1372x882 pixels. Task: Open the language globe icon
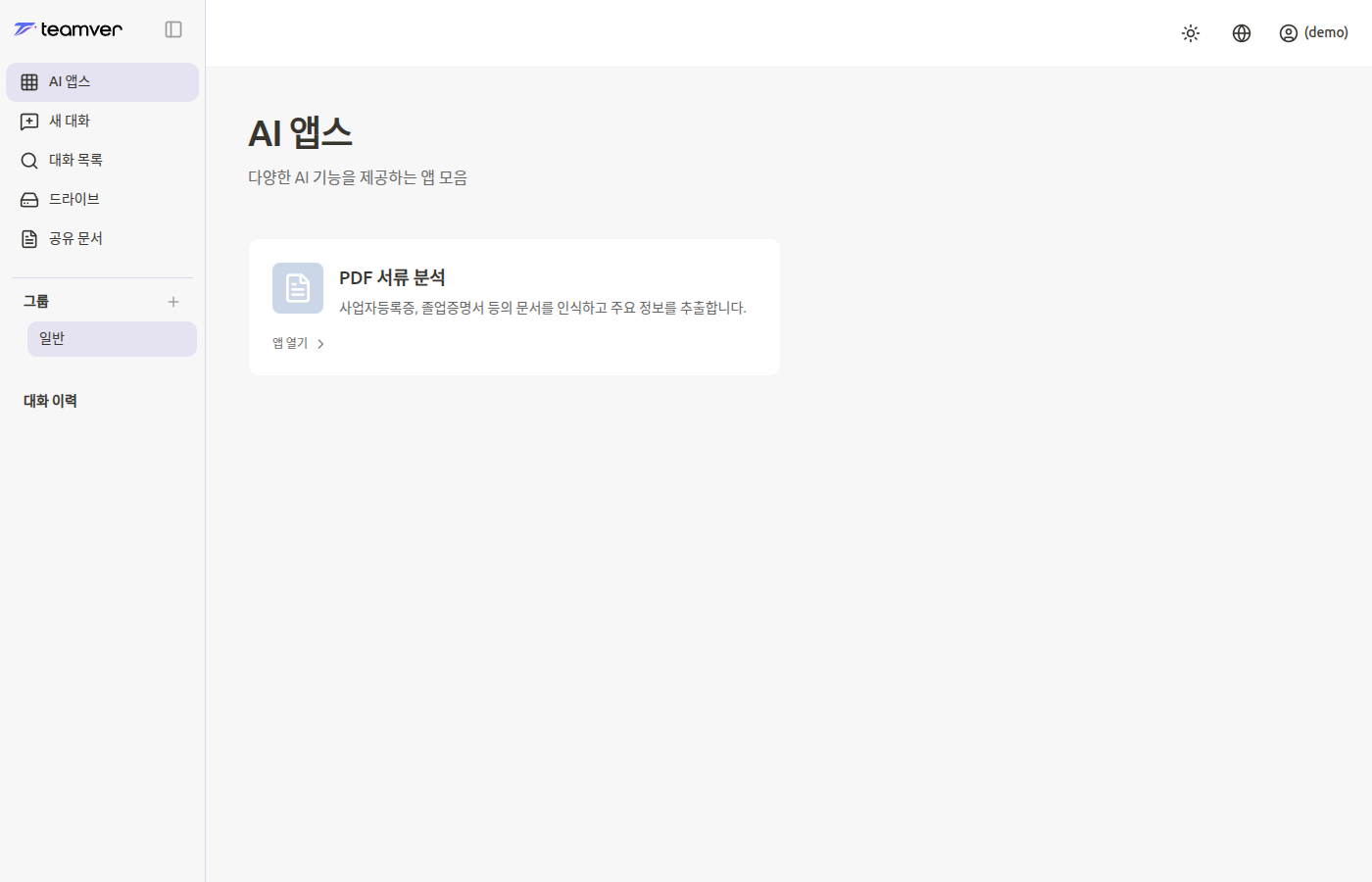pos(1241,32)
